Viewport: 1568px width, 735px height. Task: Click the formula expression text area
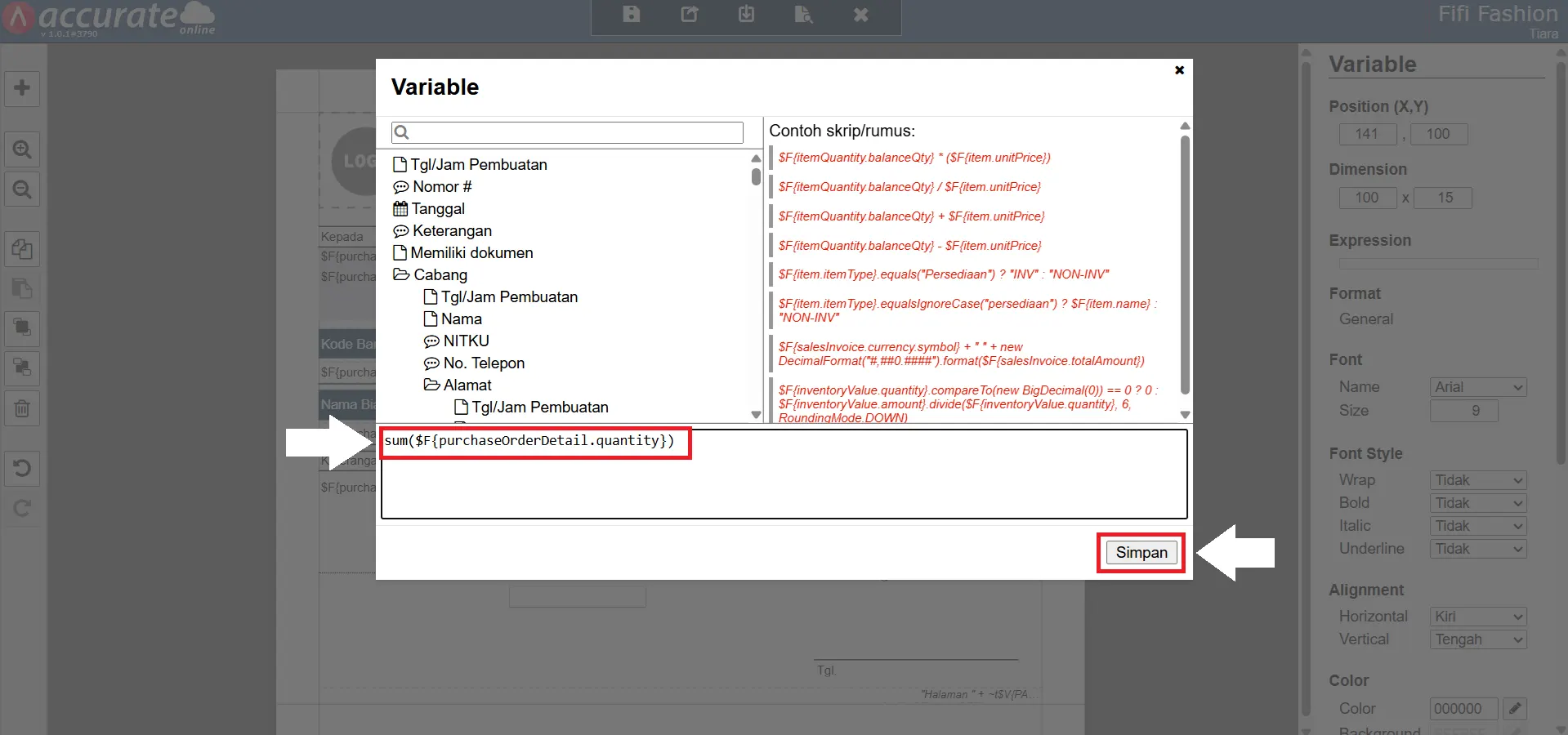click(x=783, y=482)
